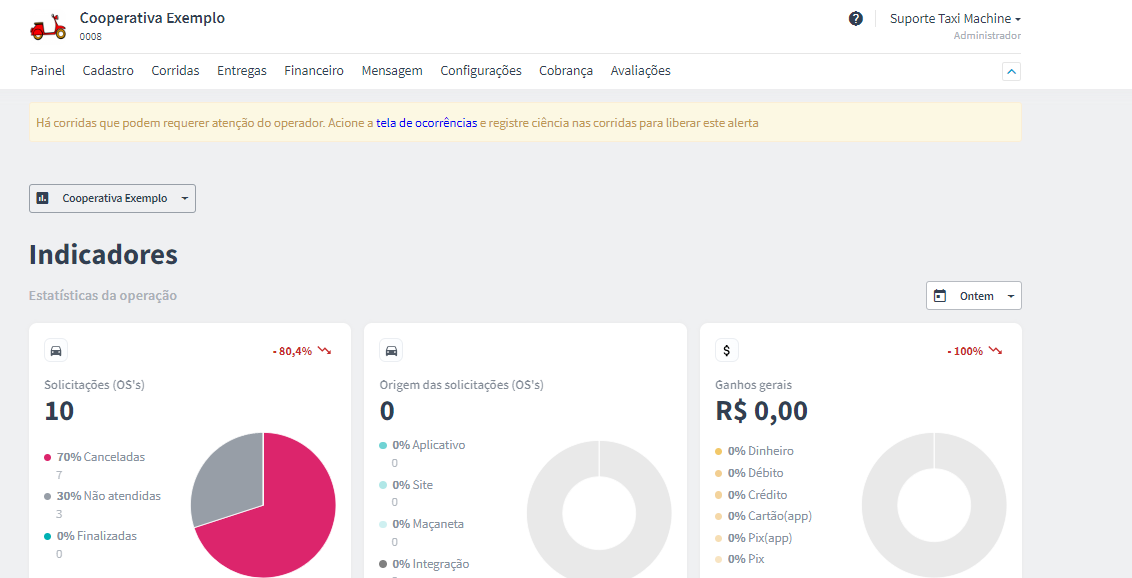1132x578 pixels.
Task: Select the '70% Canceladas' legend entry
Action: point(95,457)
